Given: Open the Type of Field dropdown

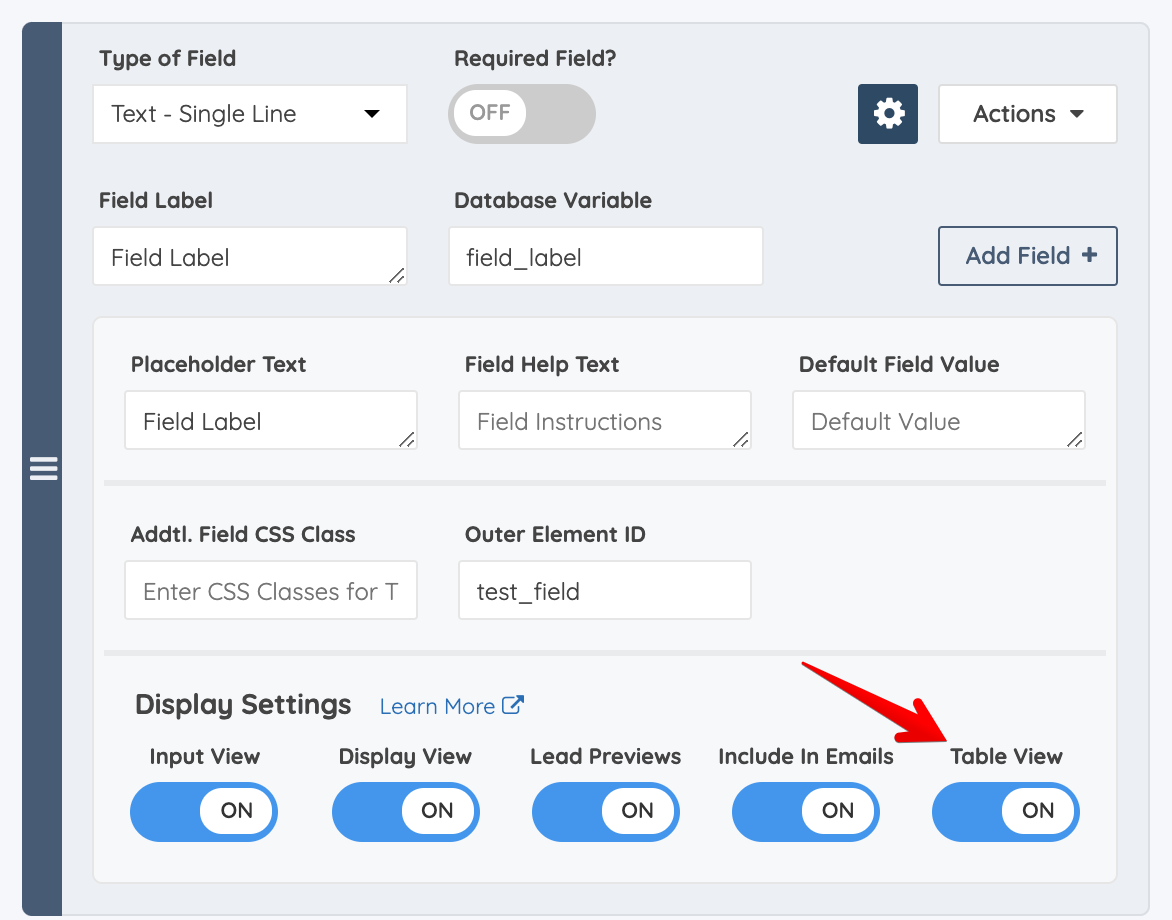Looking at the screenshot, I should point(249,113).
